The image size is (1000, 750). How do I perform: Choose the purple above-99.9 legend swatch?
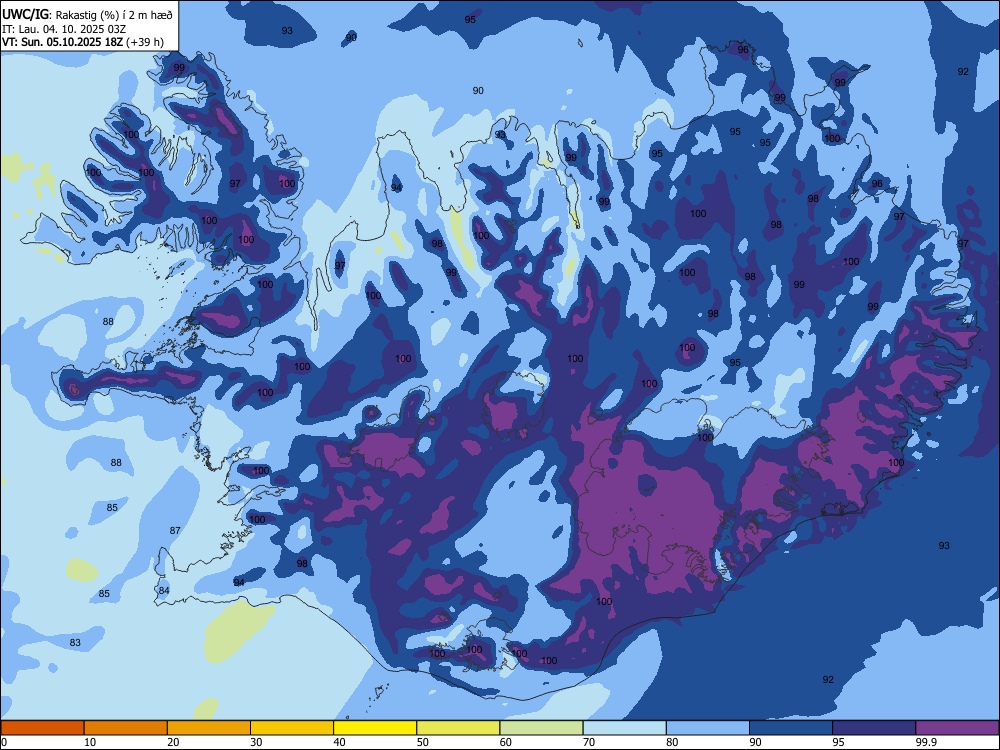957,728
